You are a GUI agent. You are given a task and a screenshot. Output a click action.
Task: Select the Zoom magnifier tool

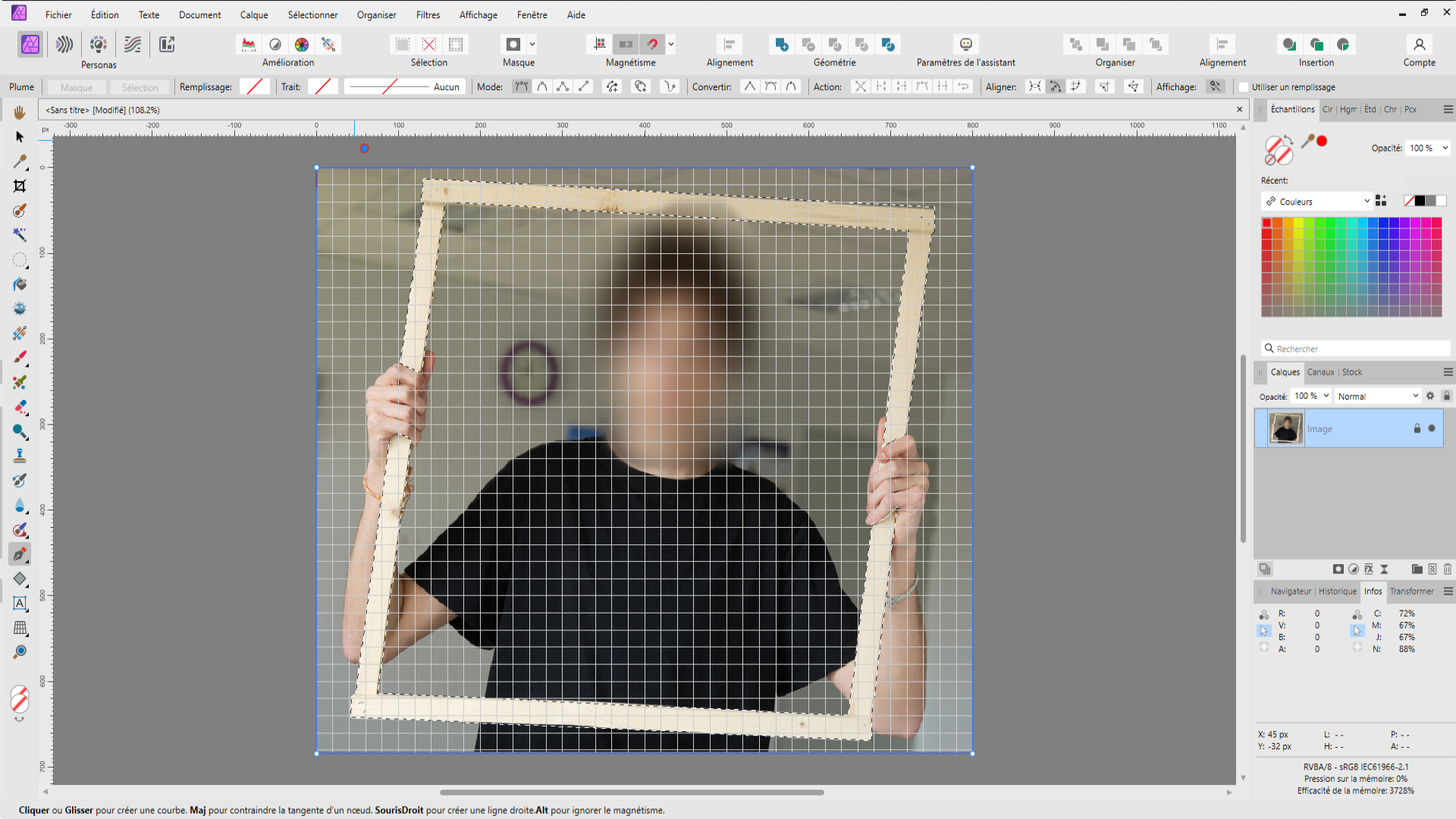coord(20,652)
